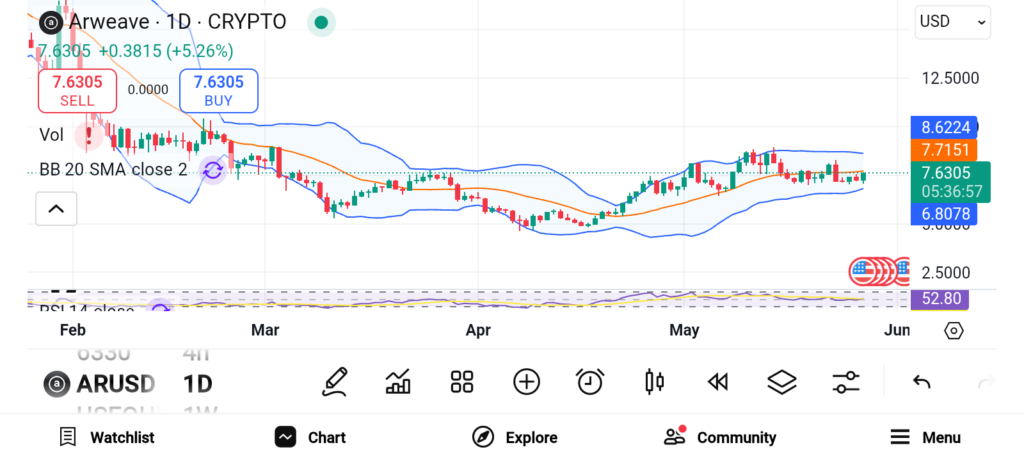This screenshot has height=461, width=1024.
Task: Open the USD currency dropdown
Action: click(952, 22)
